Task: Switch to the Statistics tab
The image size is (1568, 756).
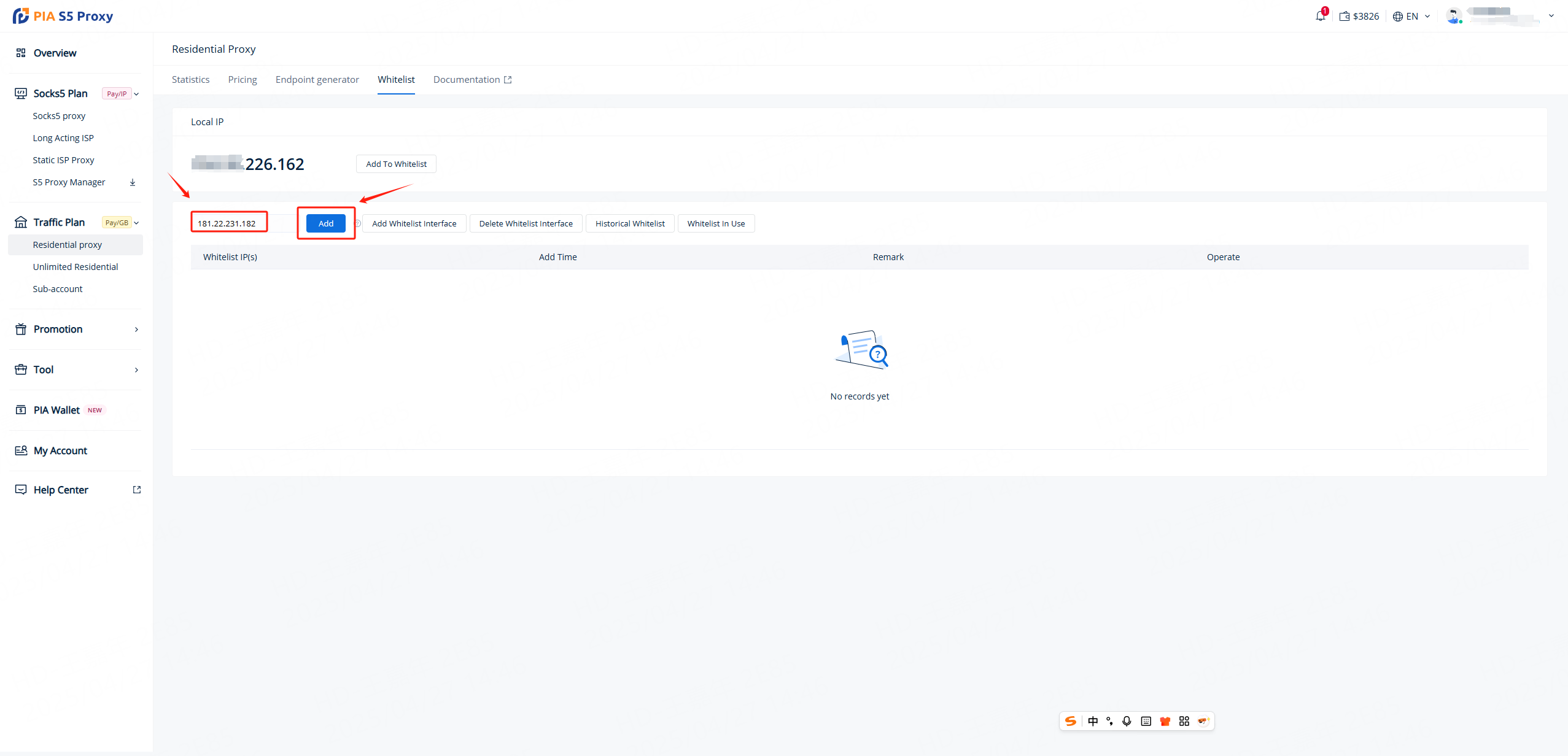Action: click(190, 80)
